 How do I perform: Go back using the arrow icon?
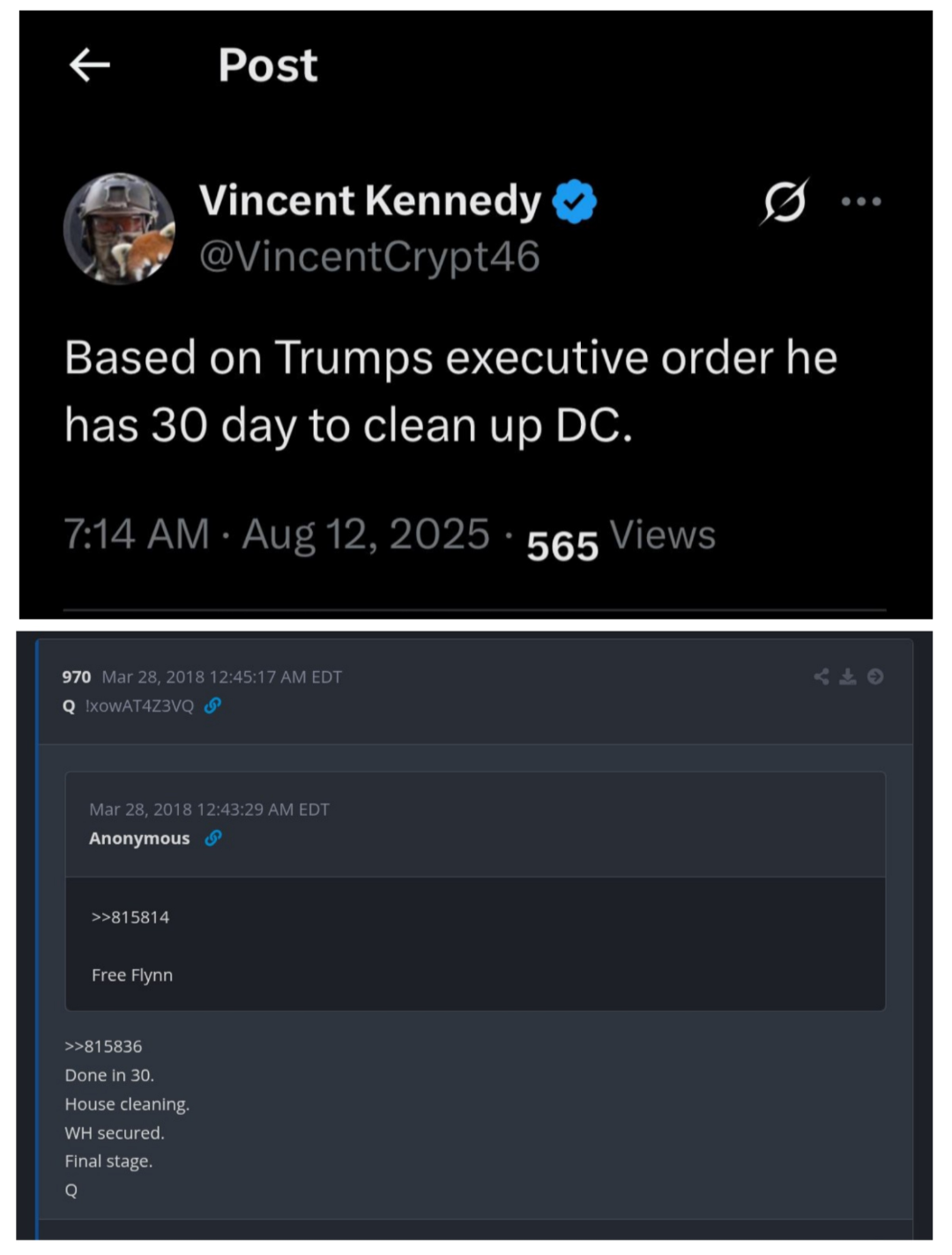(90, 65)
